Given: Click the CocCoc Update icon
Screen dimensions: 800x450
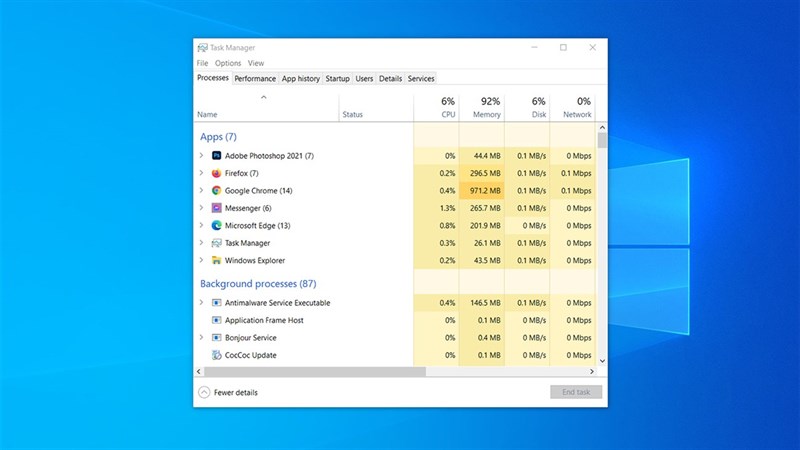Looking at the screenshot, I should 216,355.
